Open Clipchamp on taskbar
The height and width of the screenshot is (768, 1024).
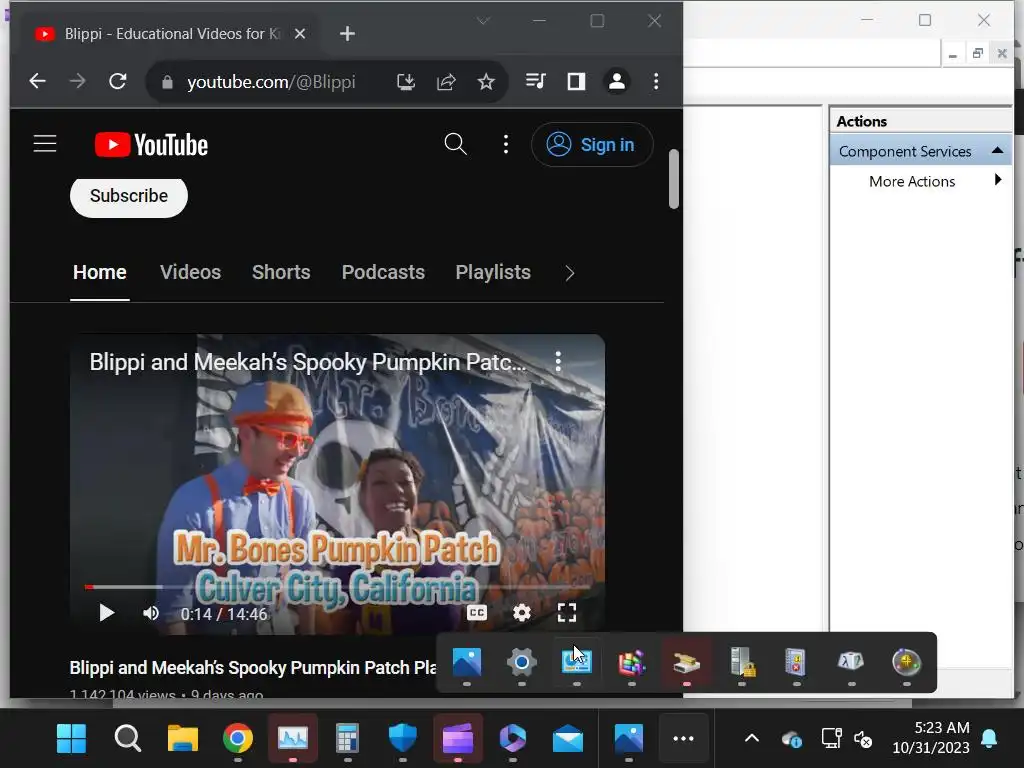point(458,739)
